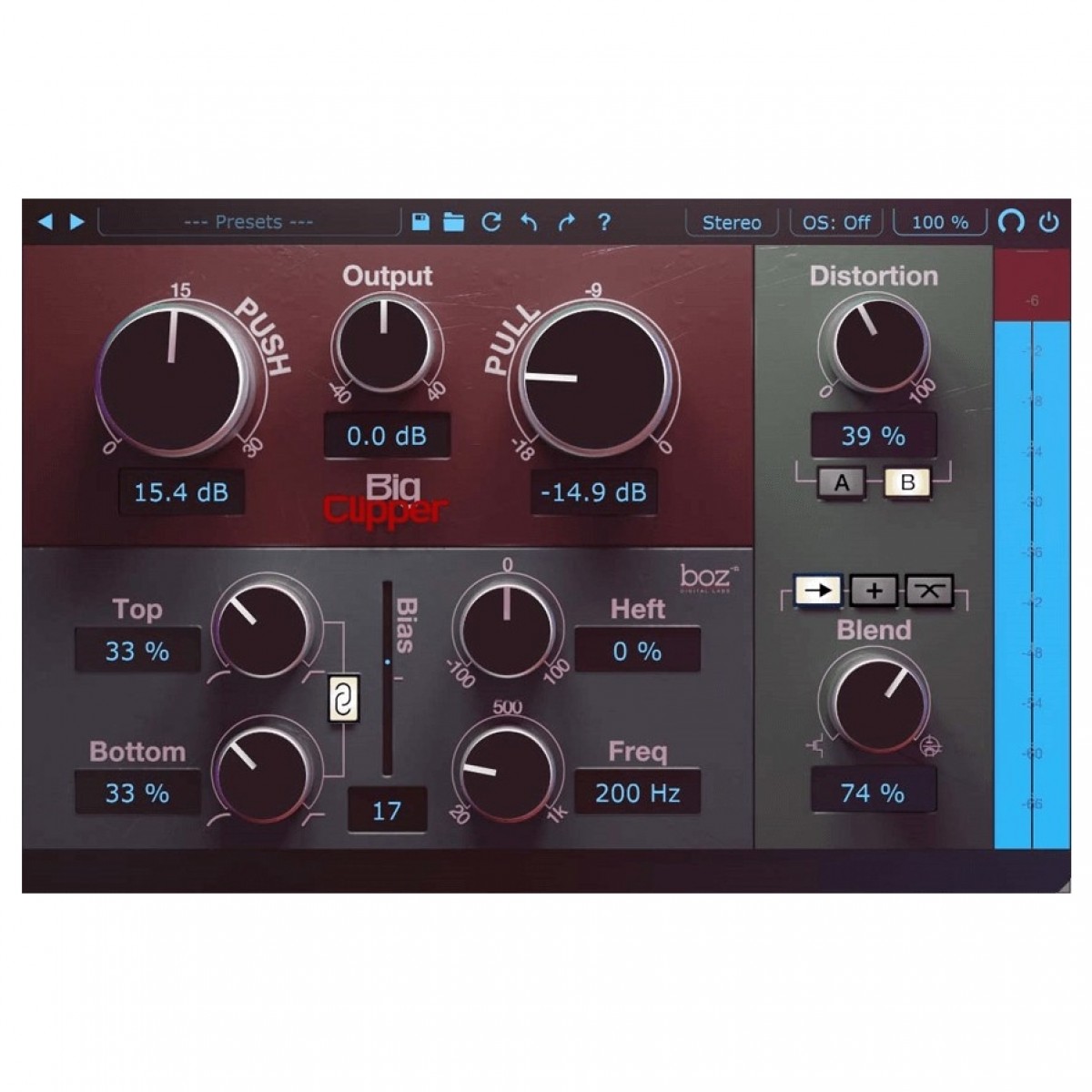Open the preset folder icon

click(453, 222)
